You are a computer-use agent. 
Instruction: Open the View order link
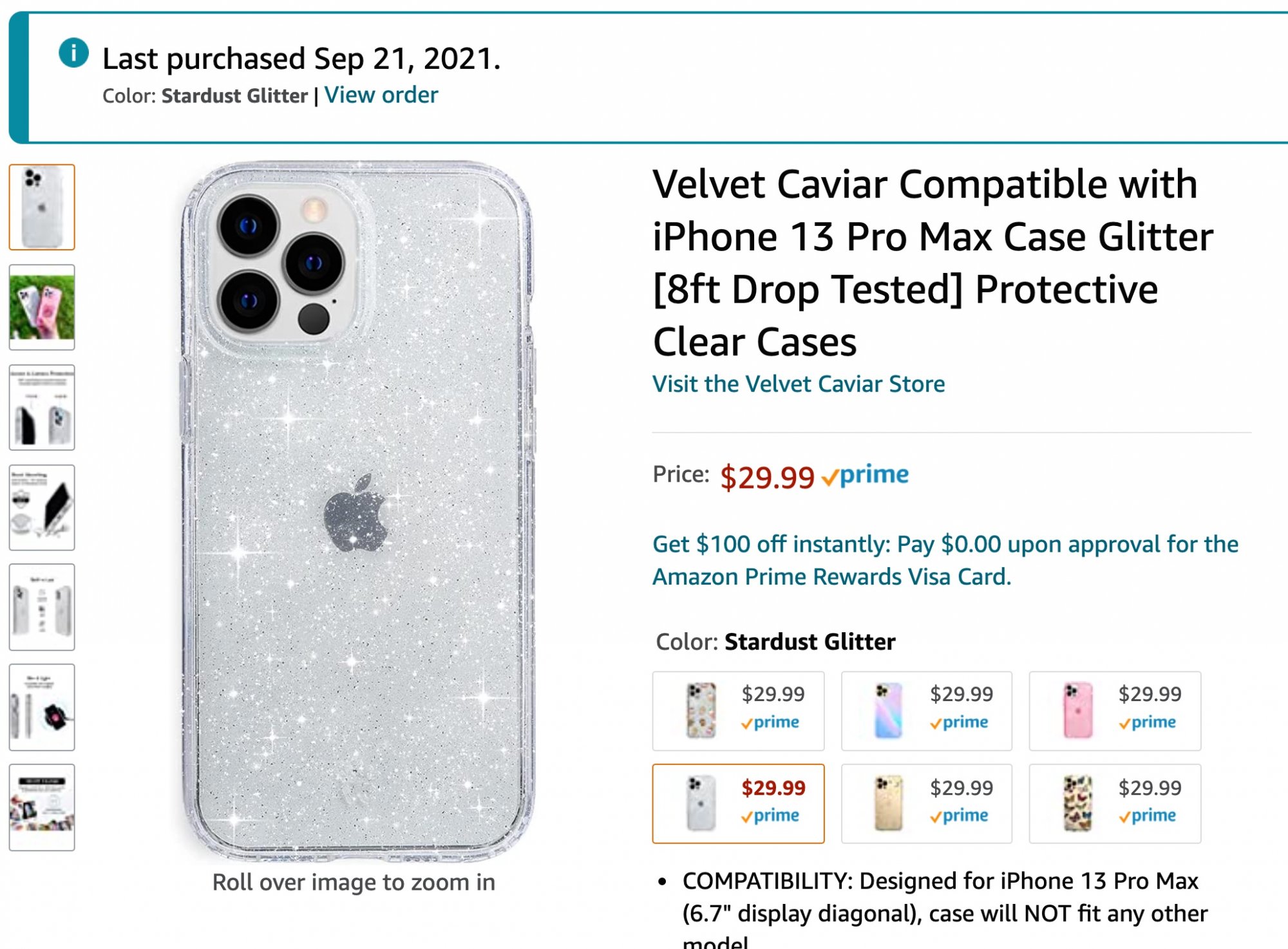[x=381, y=95]
